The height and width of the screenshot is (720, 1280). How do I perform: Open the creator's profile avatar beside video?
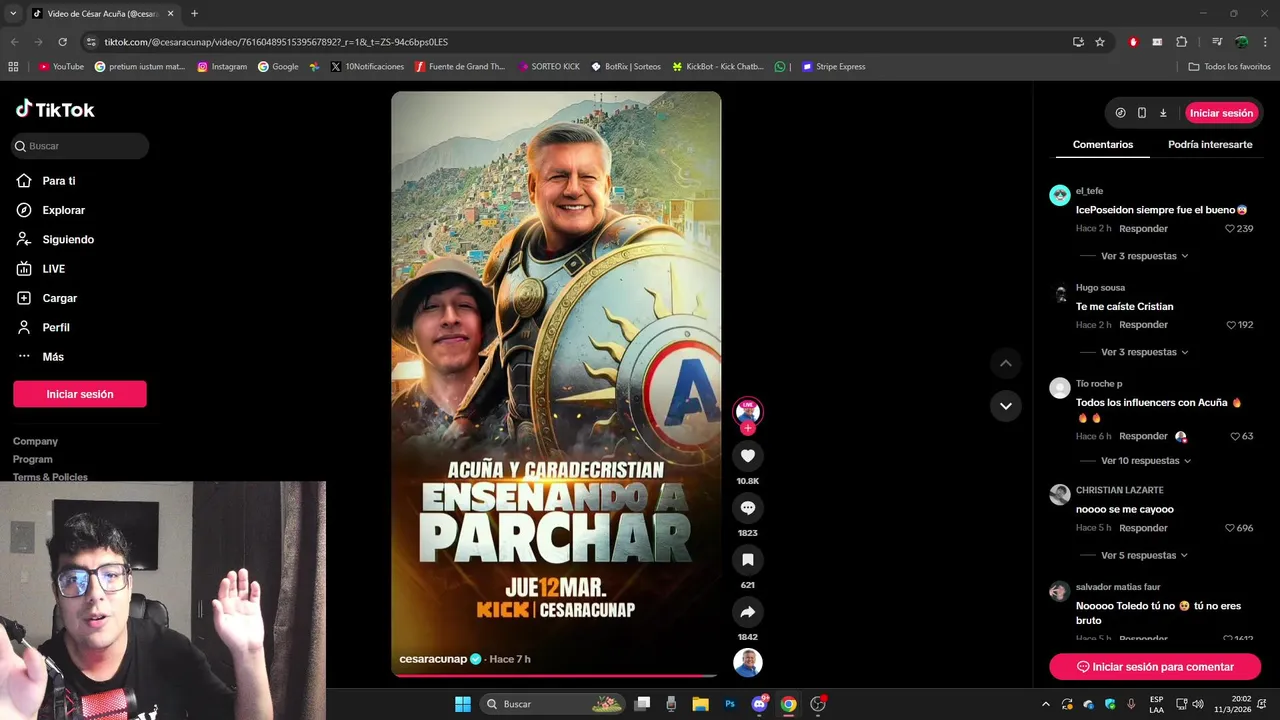(x=747, y=410)
